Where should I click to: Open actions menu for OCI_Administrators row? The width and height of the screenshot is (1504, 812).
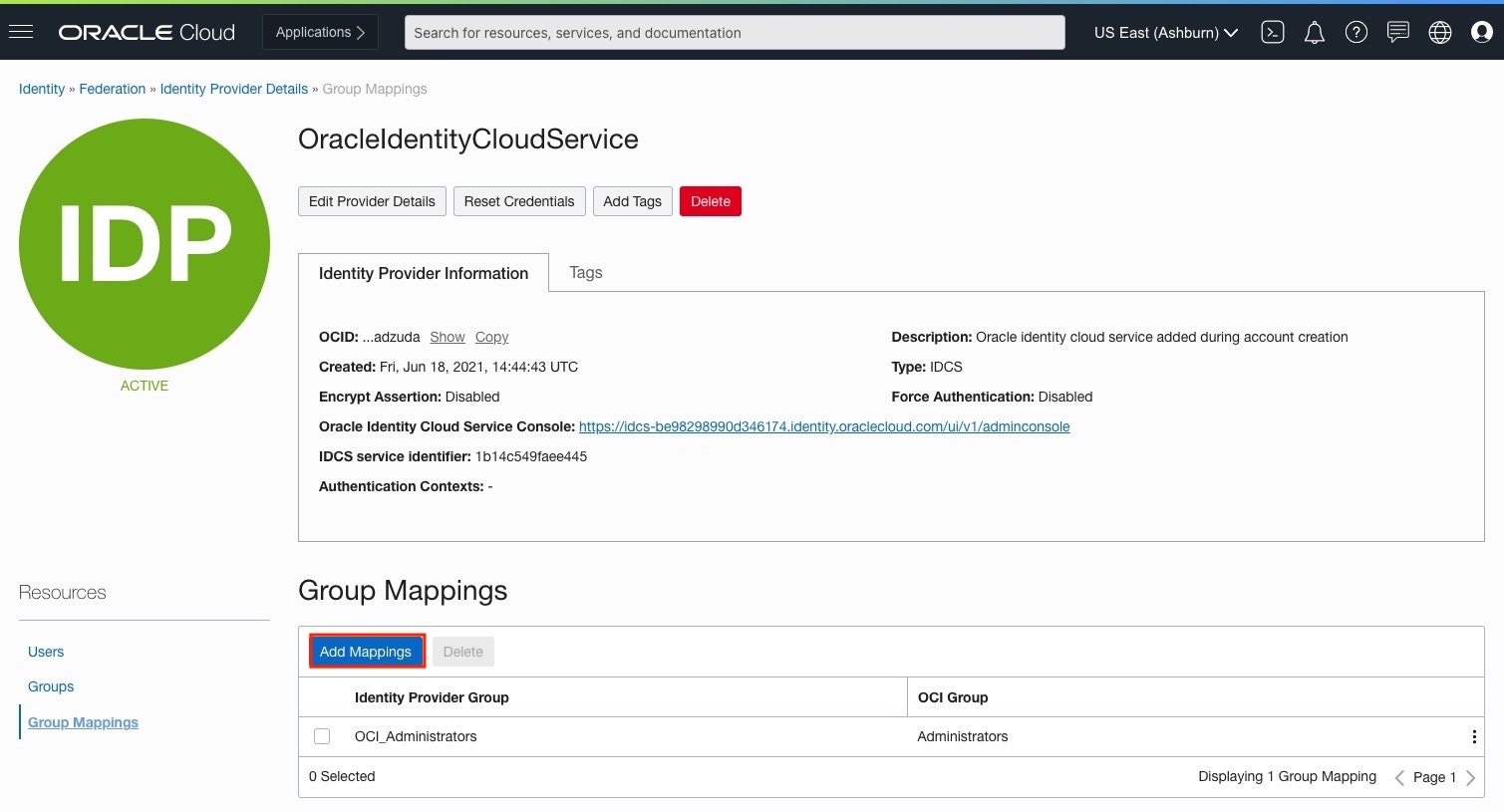[x=1474, y=737]
